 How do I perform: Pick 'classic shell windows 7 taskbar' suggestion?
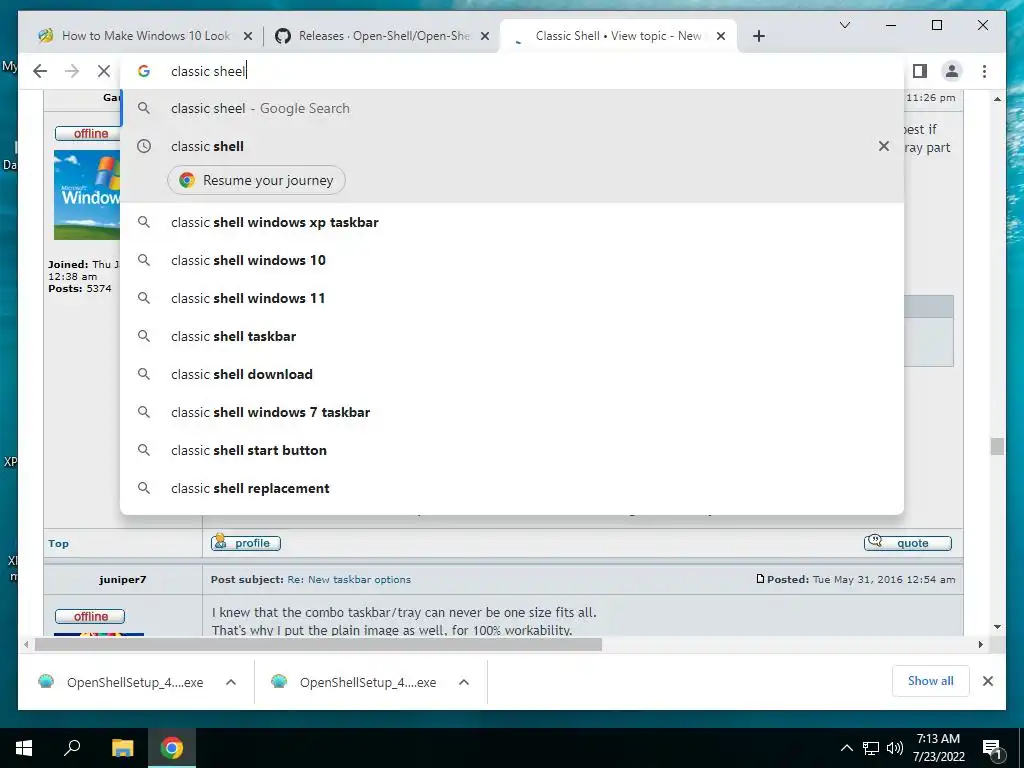(x=512, y=412)
